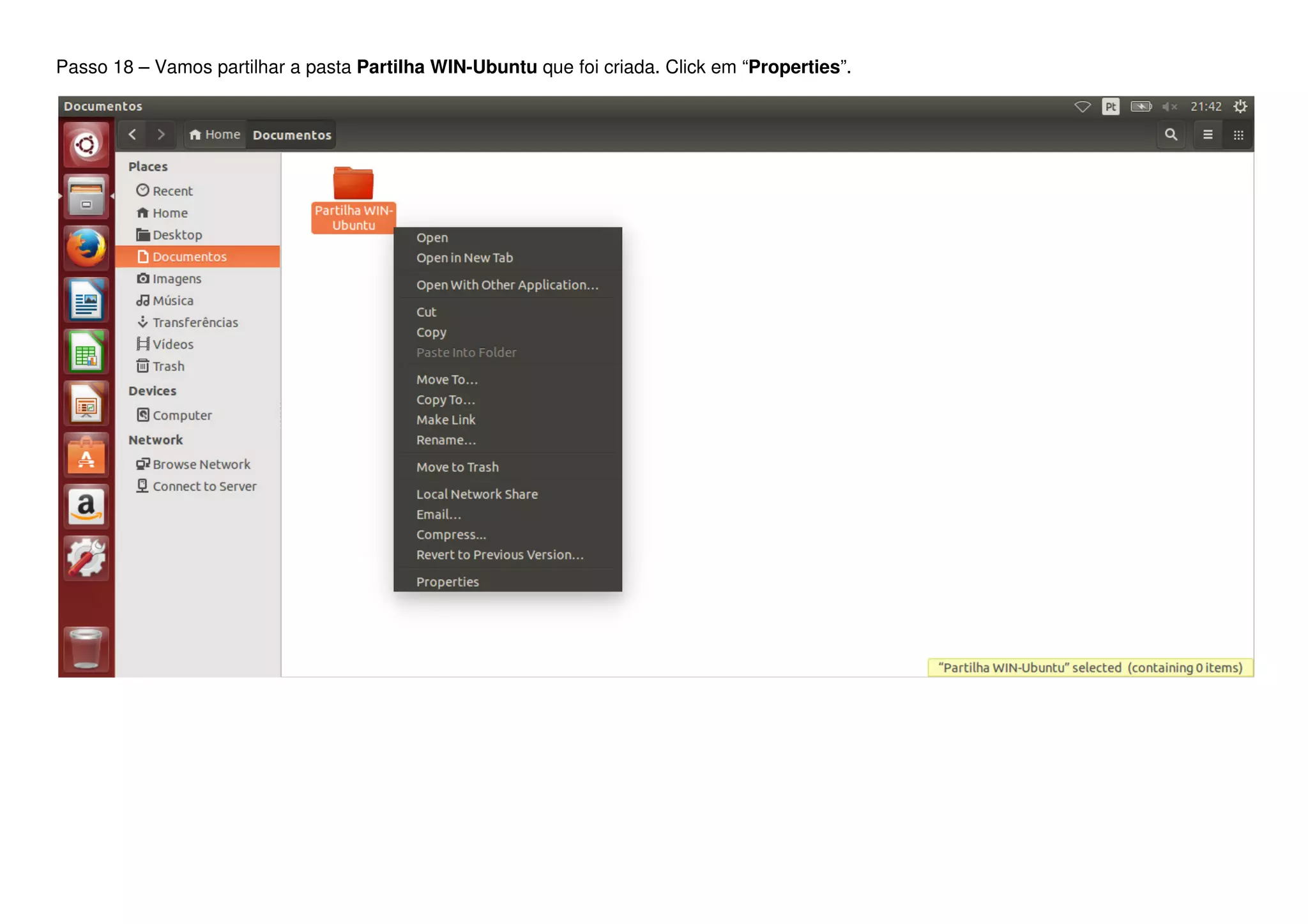Open the Trash dock icon
The image size is (1308, 924).
point(86,649)
